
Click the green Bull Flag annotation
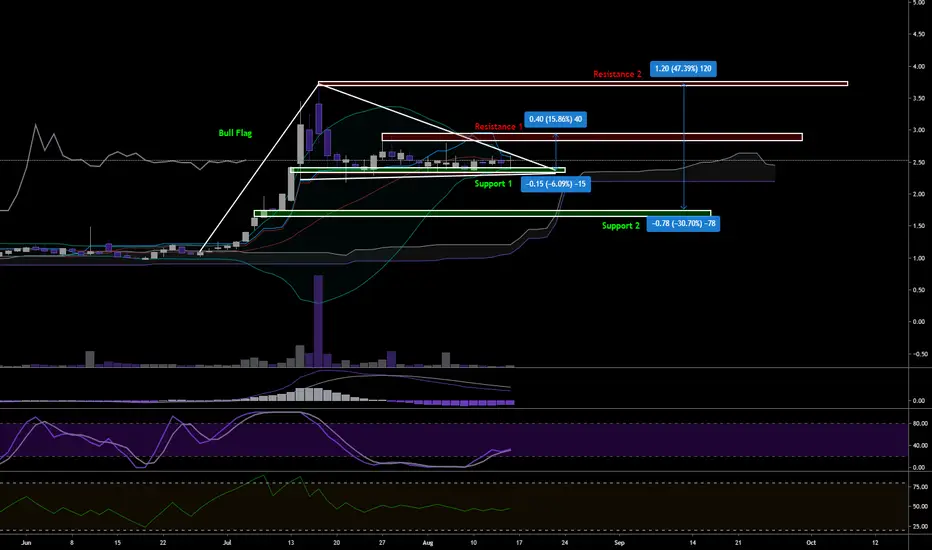(x=235, y=133)
